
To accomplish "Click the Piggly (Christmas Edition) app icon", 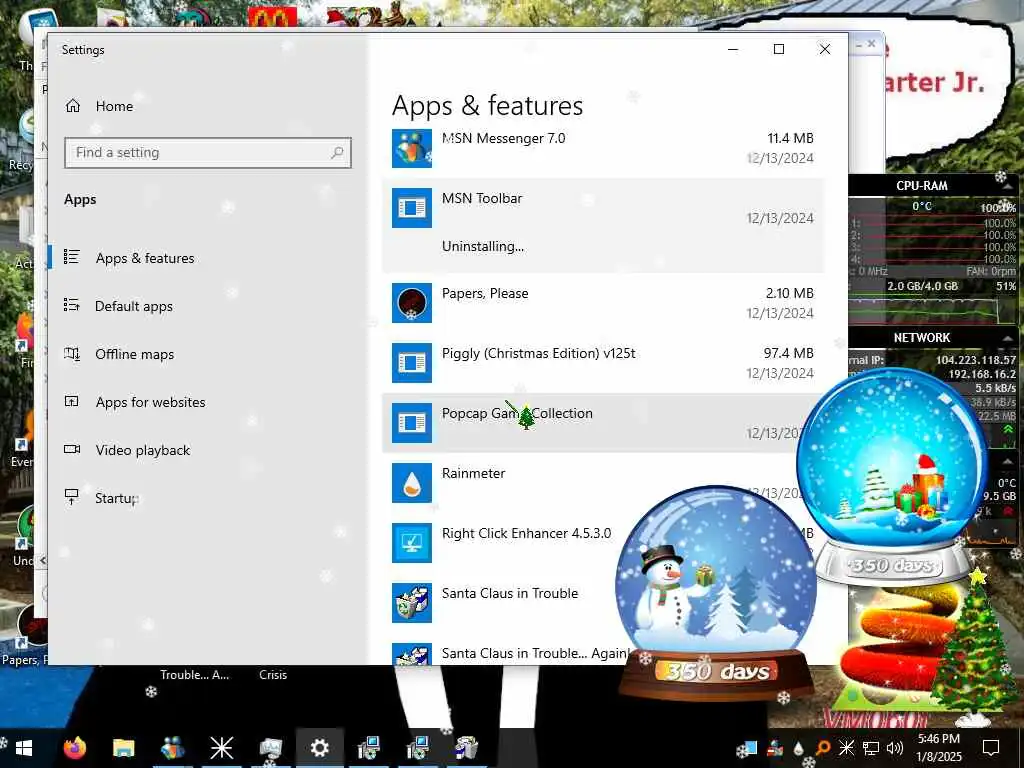I will click(x=411, y=362).
